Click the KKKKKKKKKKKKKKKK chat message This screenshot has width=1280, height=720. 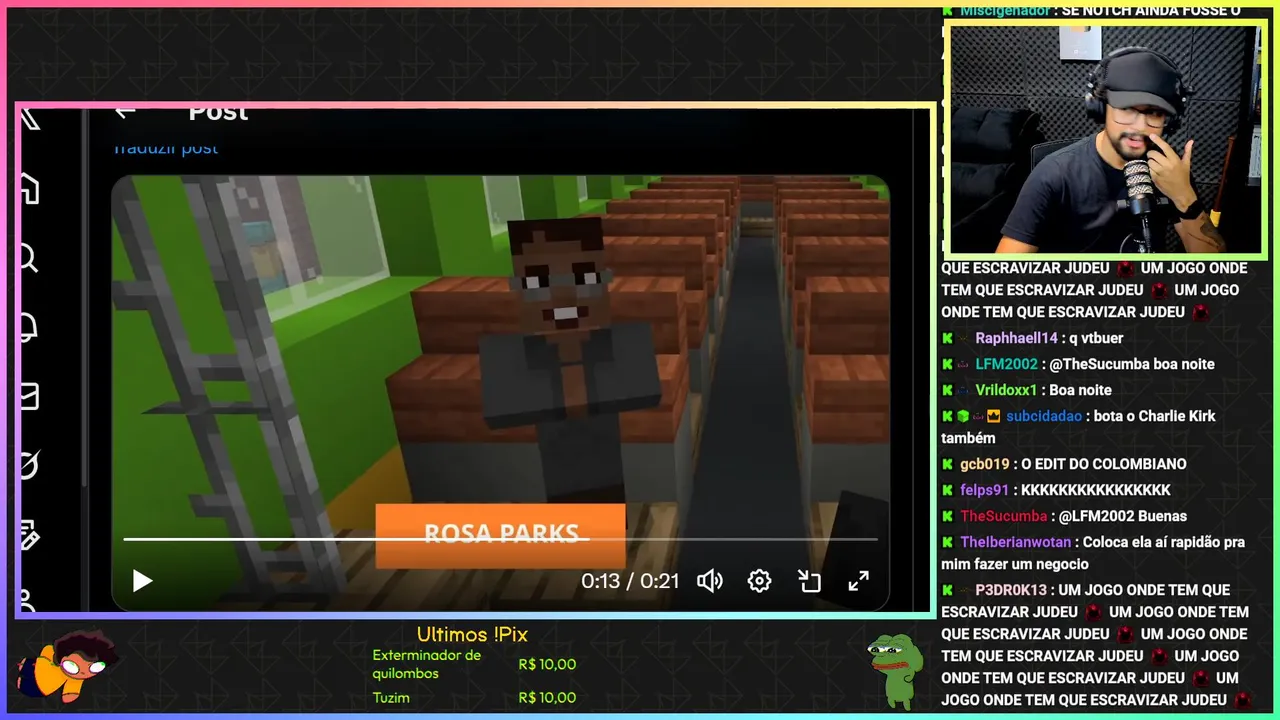click(1096, 490)
